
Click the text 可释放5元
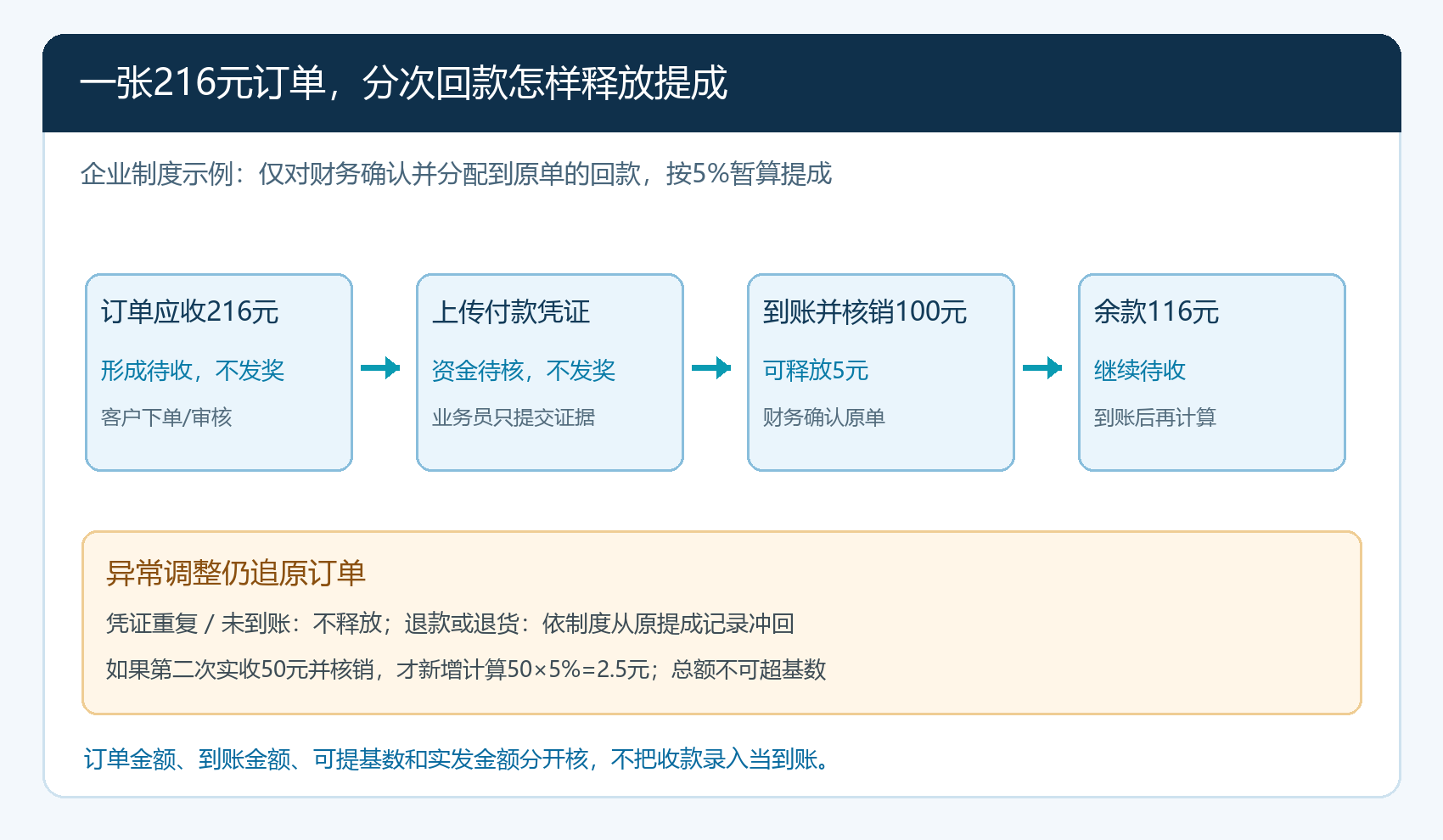816,371
